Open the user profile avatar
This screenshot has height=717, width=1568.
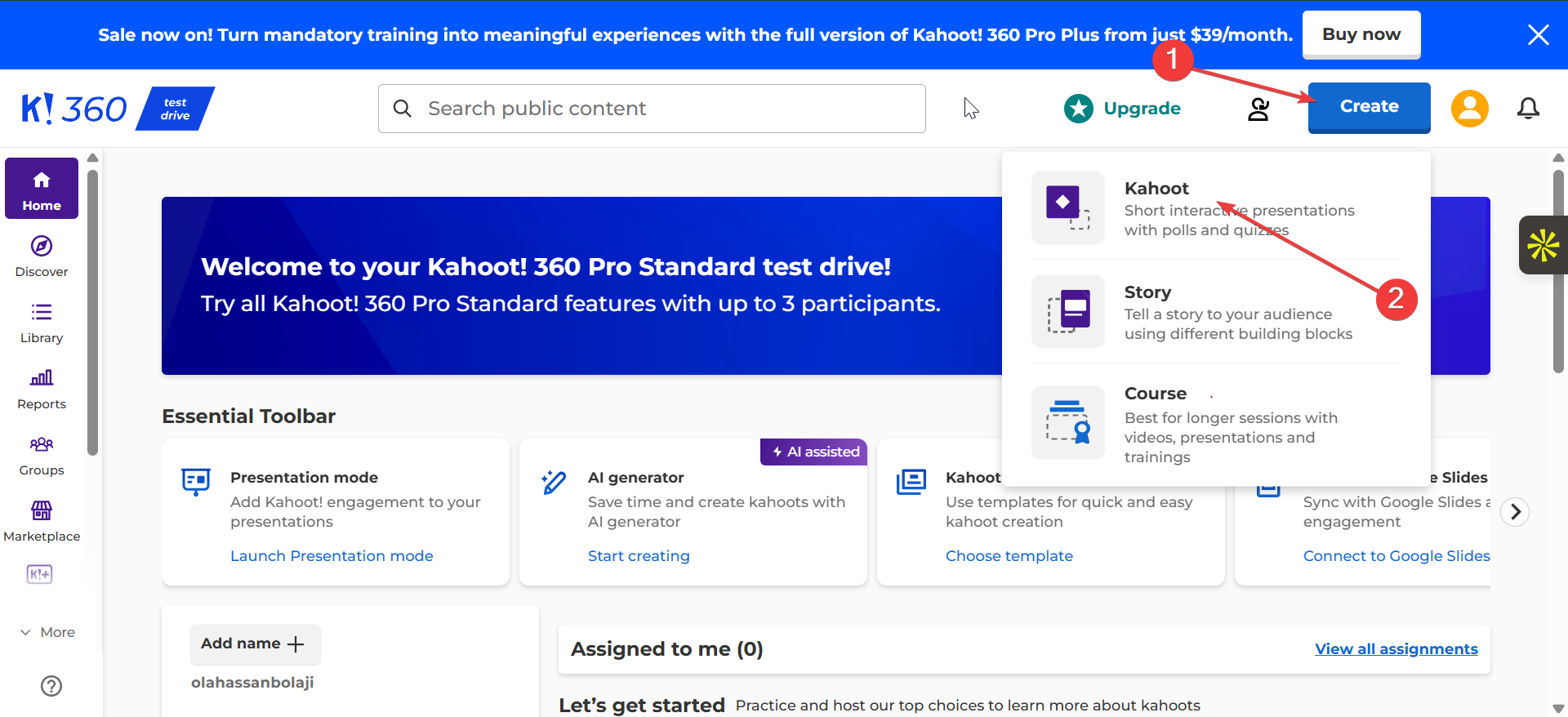(x=1469, y=108)
